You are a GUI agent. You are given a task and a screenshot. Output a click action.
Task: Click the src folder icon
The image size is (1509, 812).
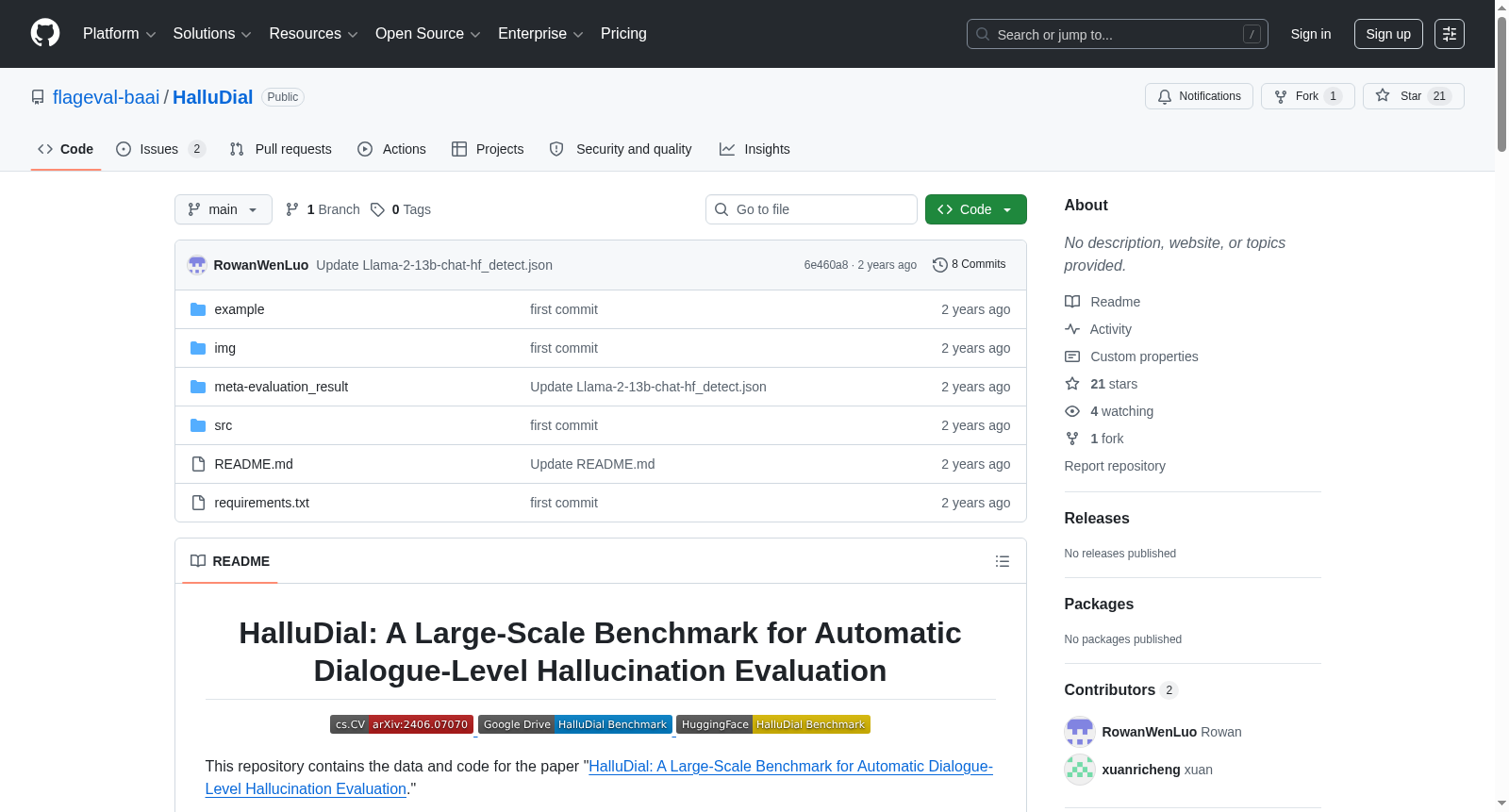pos(198,425)
